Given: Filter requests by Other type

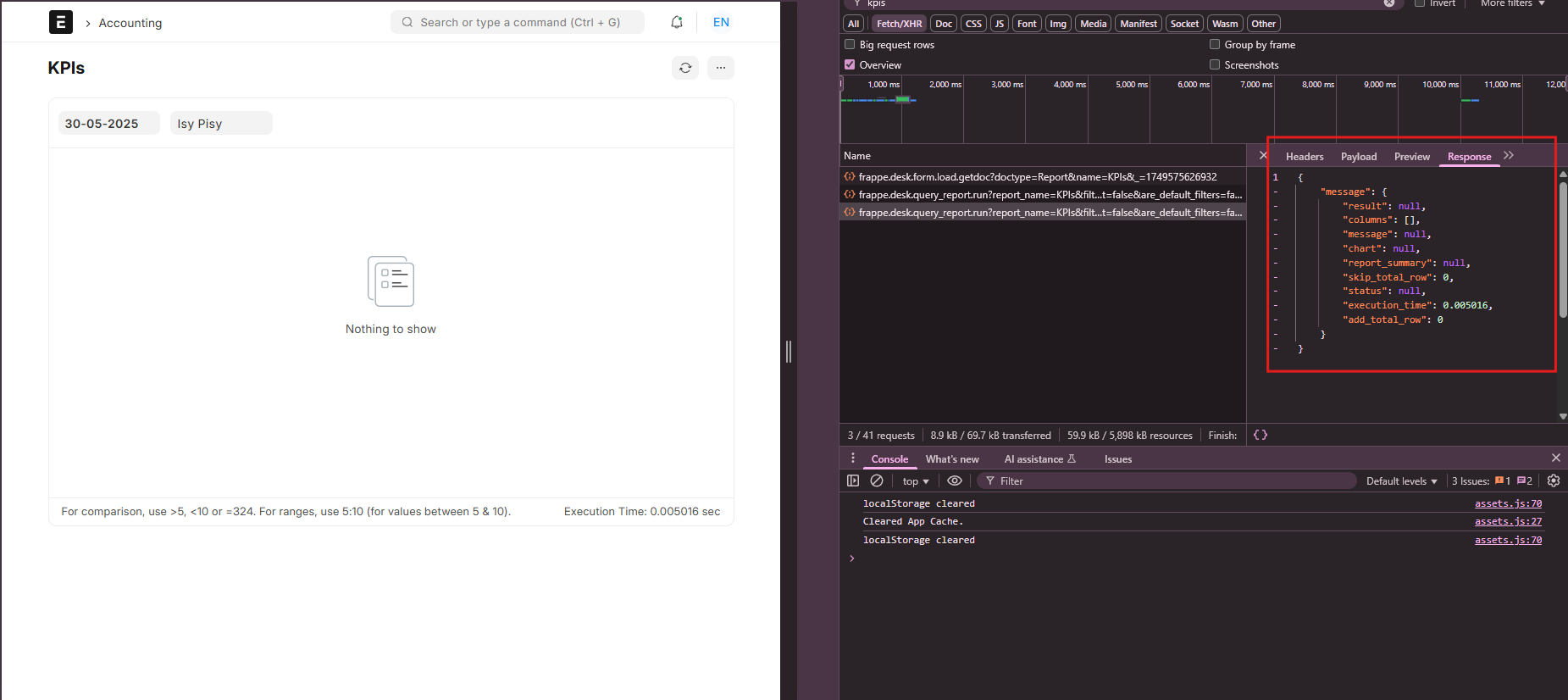Looking at the screenshot, I should [1263, 24].
